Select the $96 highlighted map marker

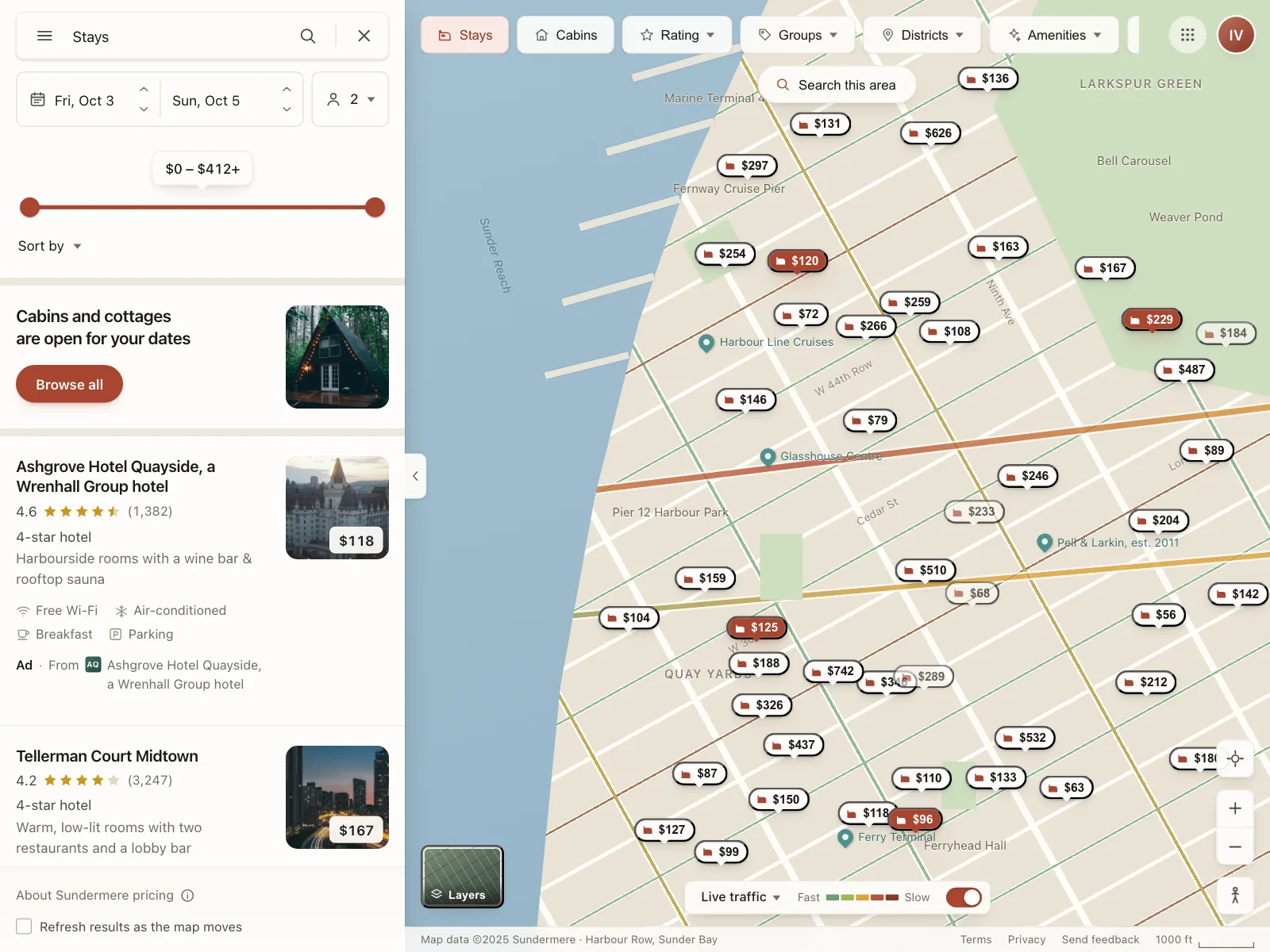914,820
